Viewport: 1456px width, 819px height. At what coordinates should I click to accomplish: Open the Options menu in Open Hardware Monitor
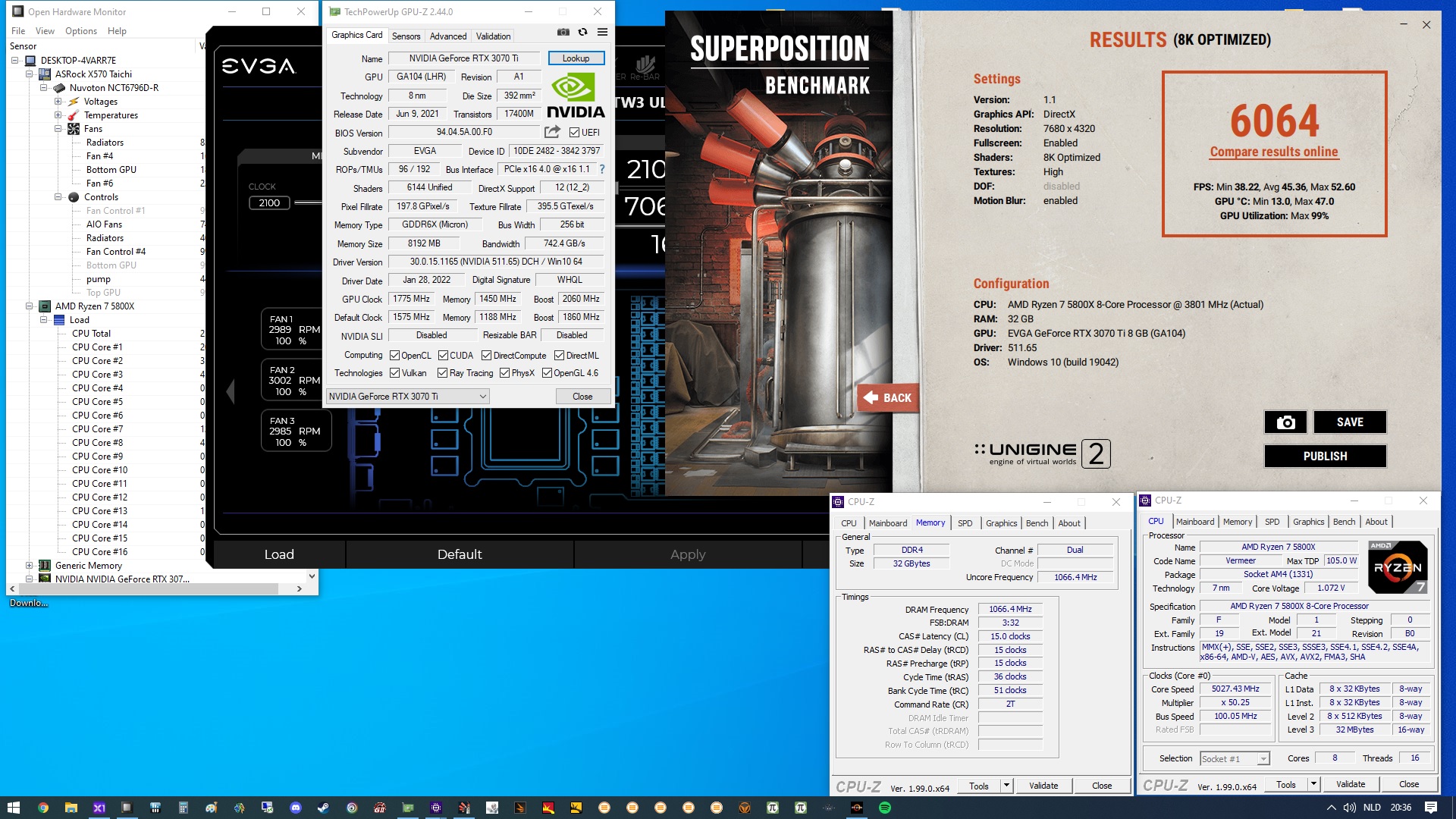point(81,31)
